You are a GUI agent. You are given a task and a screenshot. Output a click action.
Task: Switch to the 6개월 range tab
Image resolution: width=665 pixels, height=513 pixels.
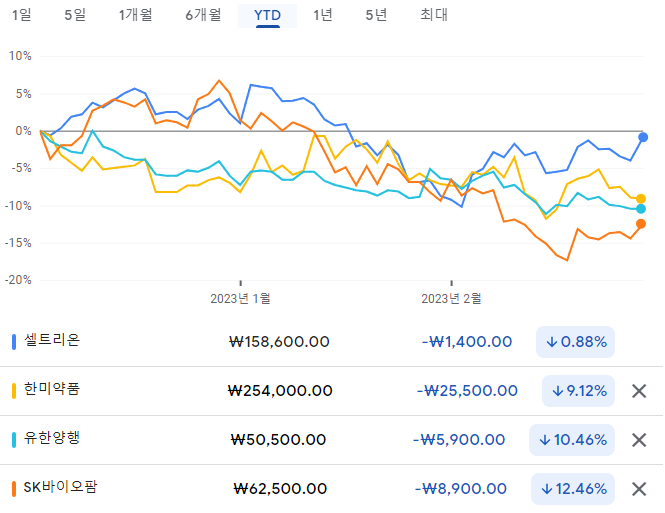pyautogui.click(x=203, y=15)
